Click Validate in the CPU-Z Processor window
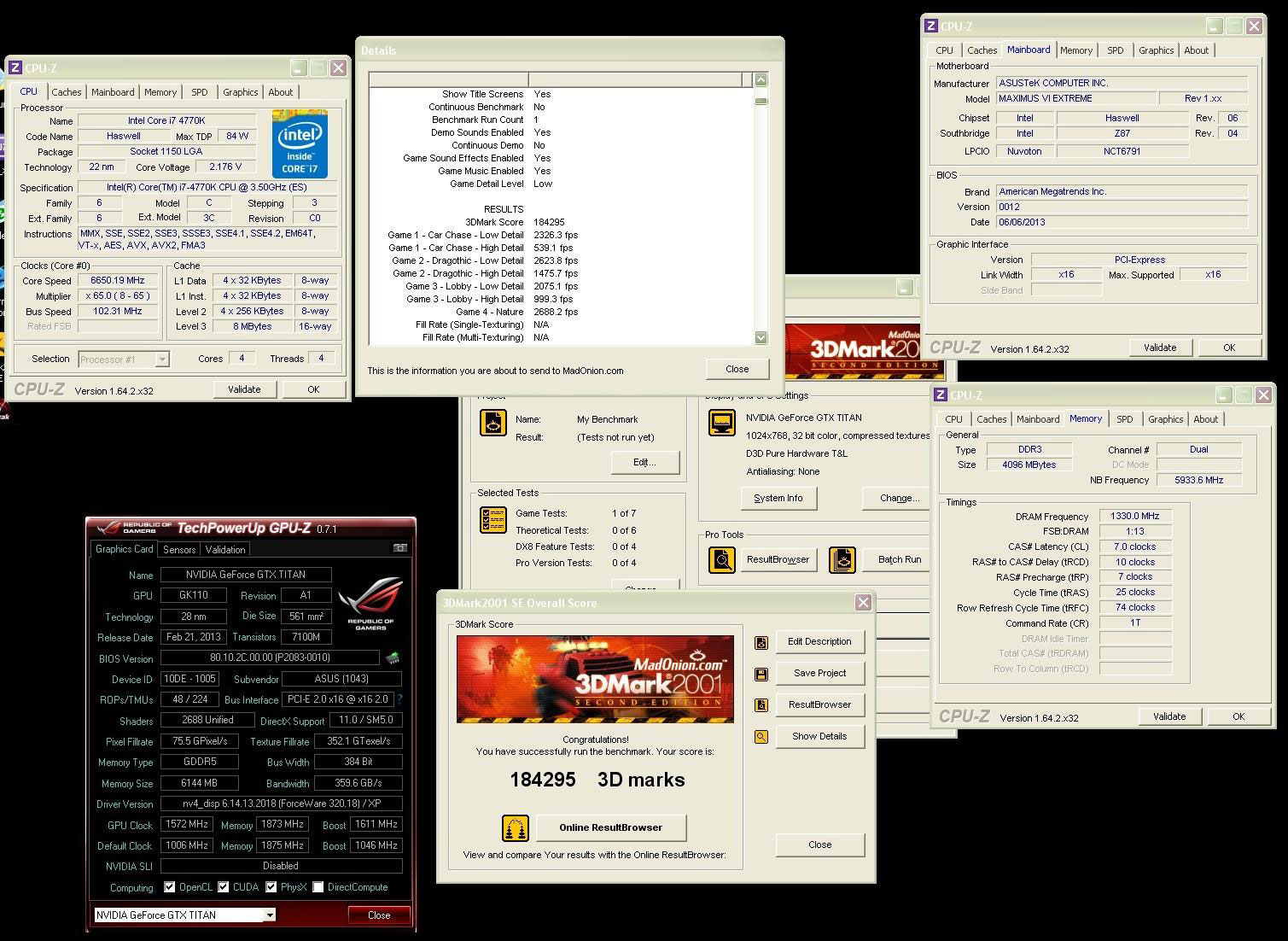This screenshot has height=941, width=1288. click(x=244, y=389)
